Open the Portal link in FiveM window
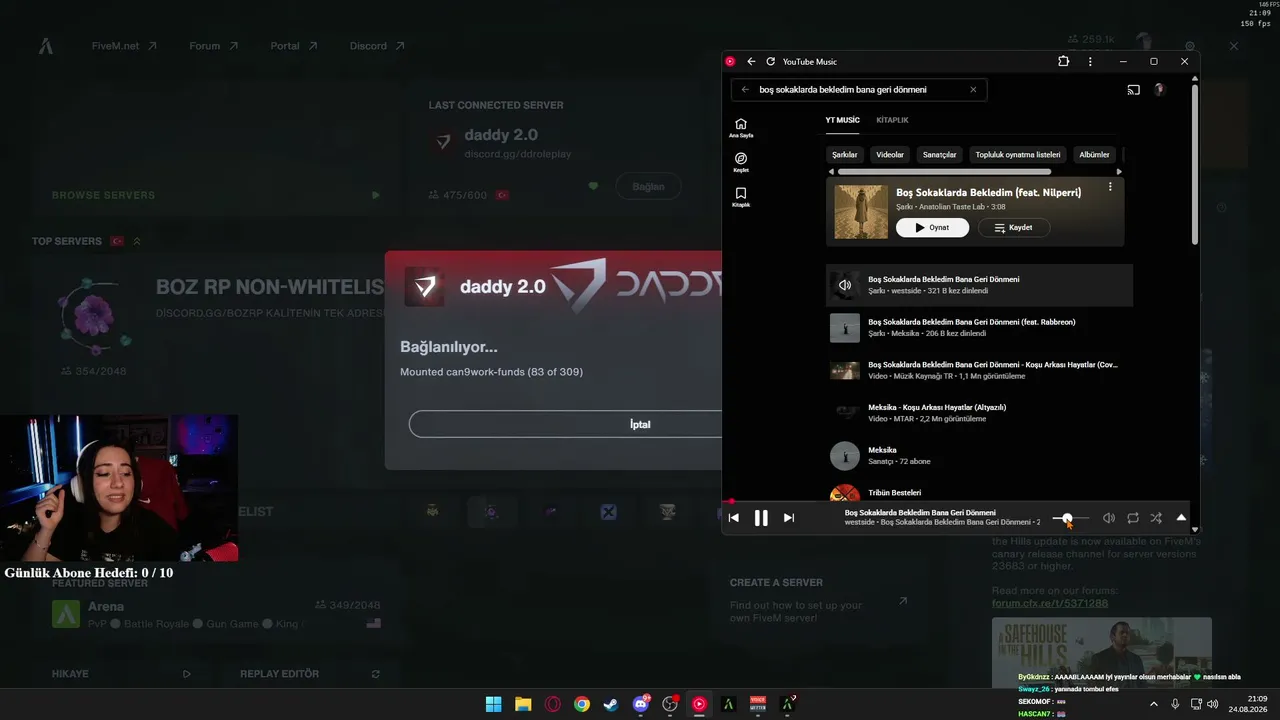This screenshot has width=1280, height=720. [293, 46]
